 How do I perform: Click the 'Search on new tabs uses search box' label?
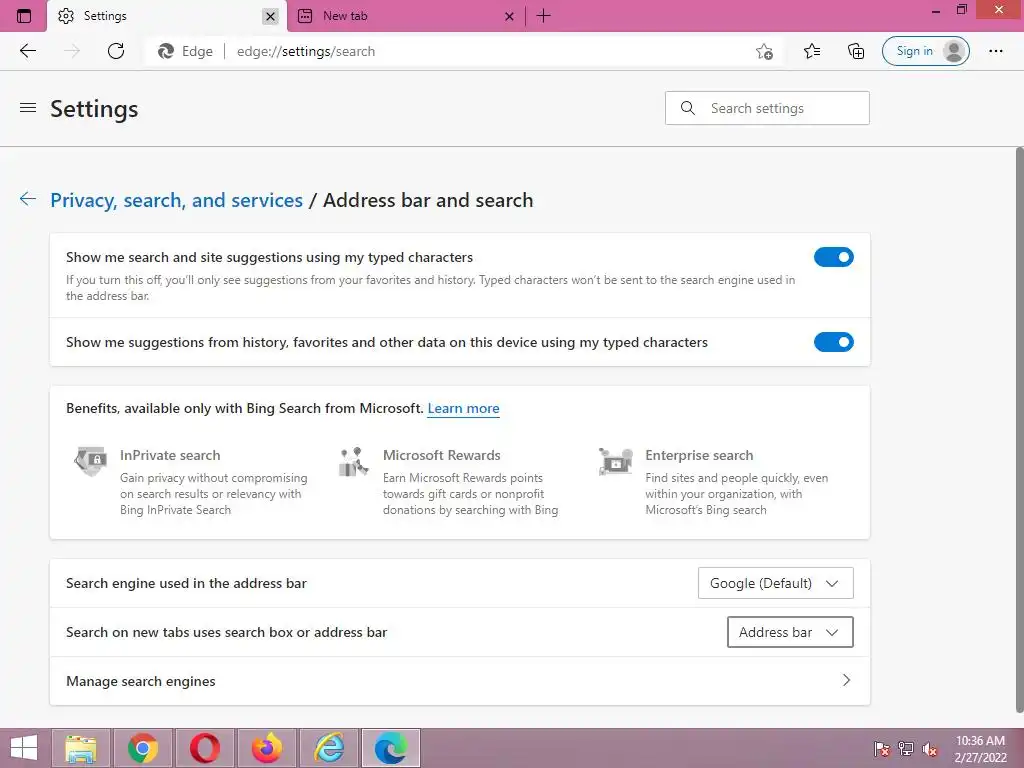[227, 633]
